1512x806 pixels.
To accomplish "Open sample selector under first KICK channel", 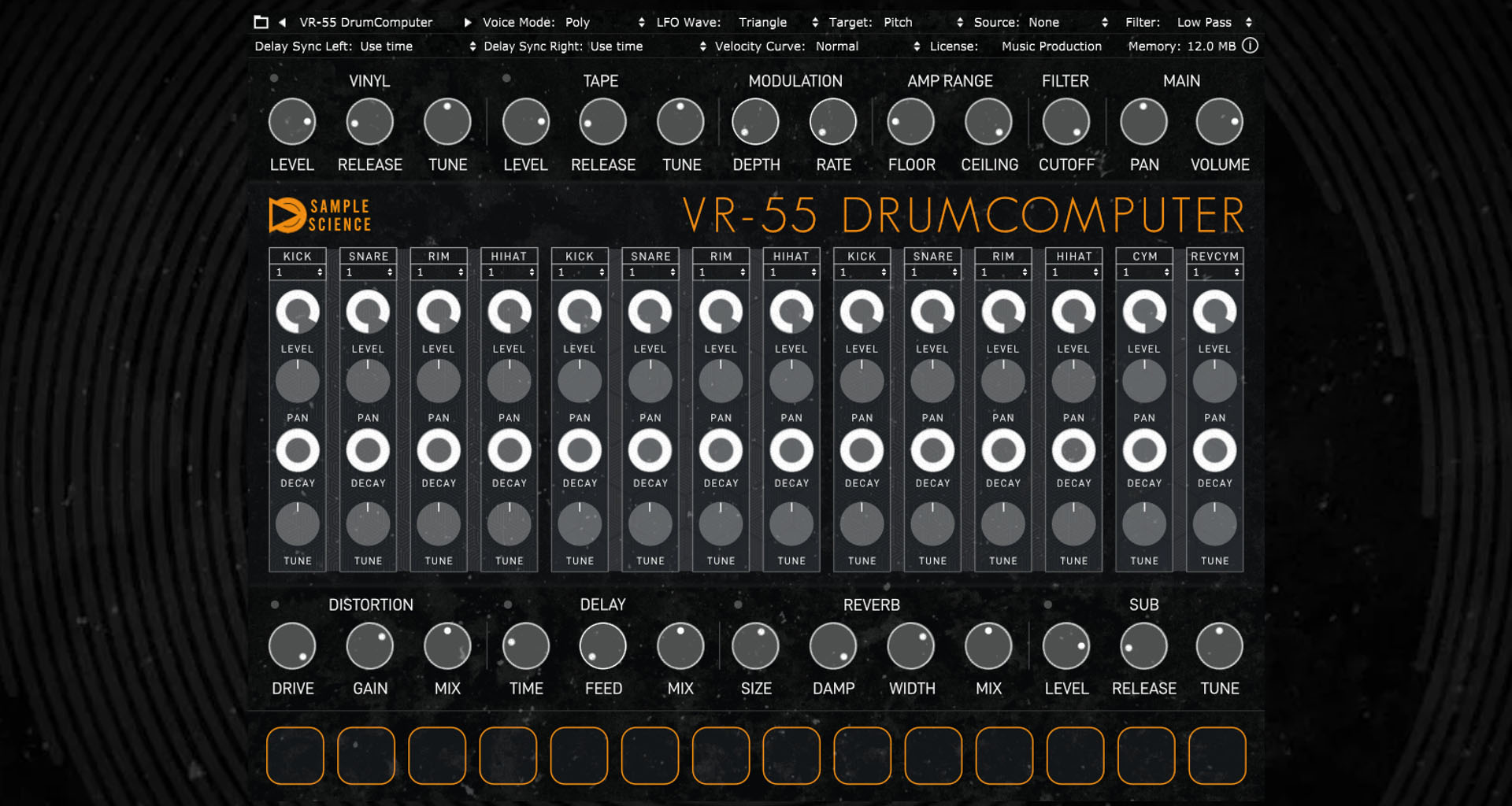I will pos(298,272).
